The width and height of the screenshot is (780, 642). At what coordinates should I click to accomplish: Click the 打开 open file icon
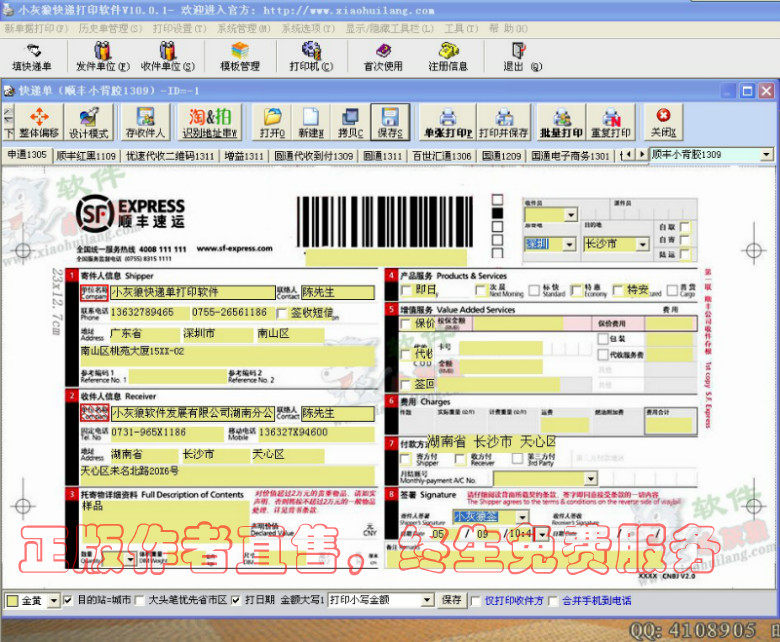(273, 122)
